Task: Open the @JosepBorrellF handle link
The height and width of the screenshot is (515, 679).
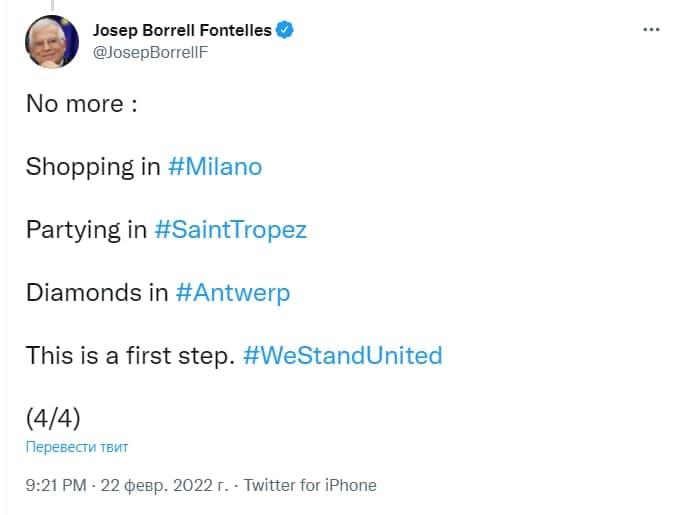Action: pyautogui.click(x=148, y=52)
